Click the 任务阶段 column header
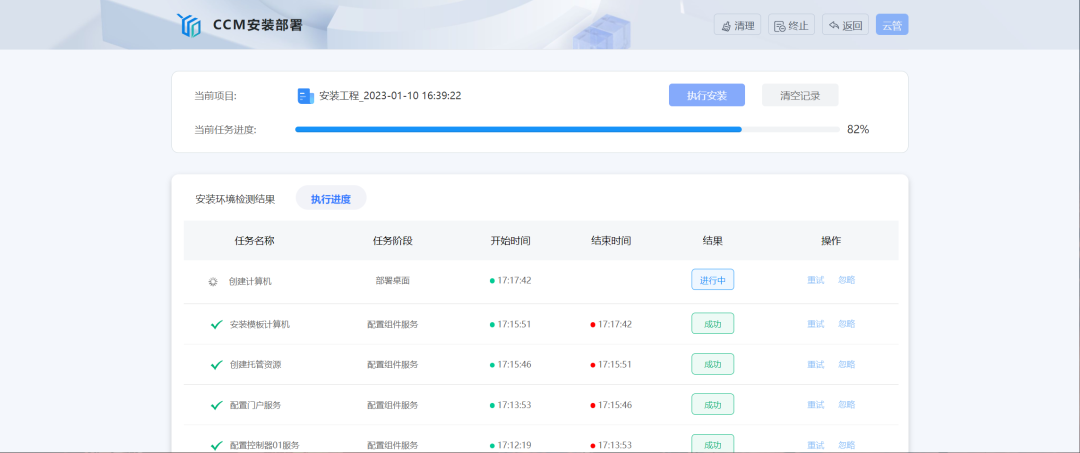 (393, 241)
